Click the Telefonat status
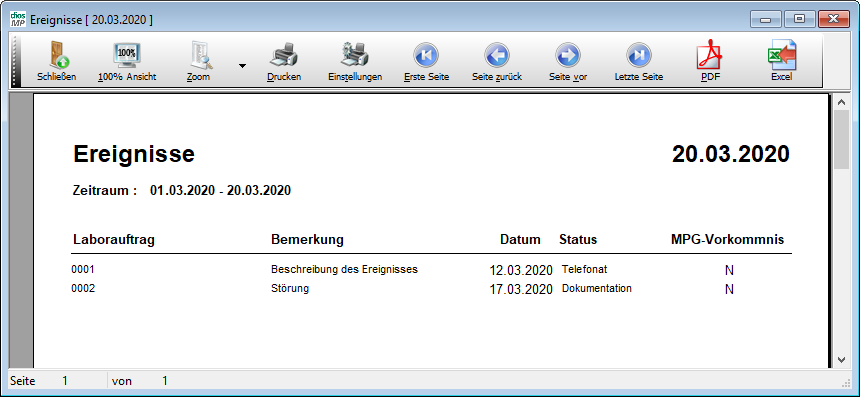The image size is (860, 397). tap(585, 270)
